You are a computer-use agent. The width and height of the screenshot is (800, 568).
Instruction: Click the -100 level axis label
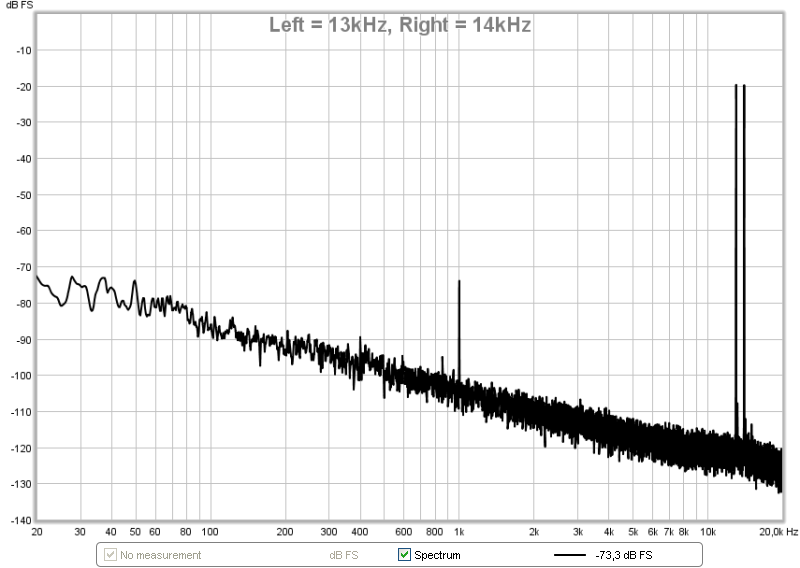click(x=21, y=376)
